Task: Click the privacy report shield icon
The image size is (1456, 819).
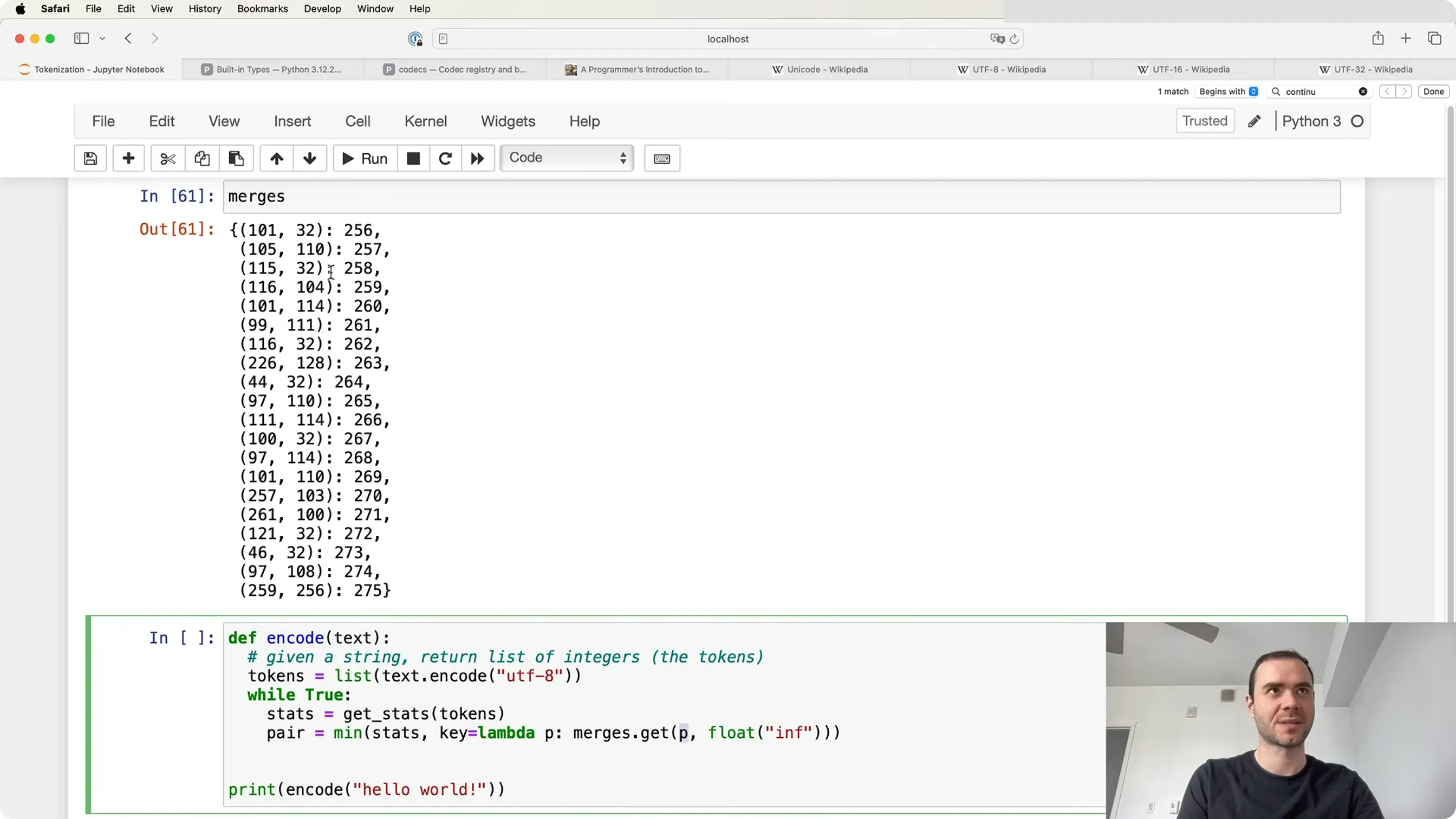Action: [x=415, y=38]
